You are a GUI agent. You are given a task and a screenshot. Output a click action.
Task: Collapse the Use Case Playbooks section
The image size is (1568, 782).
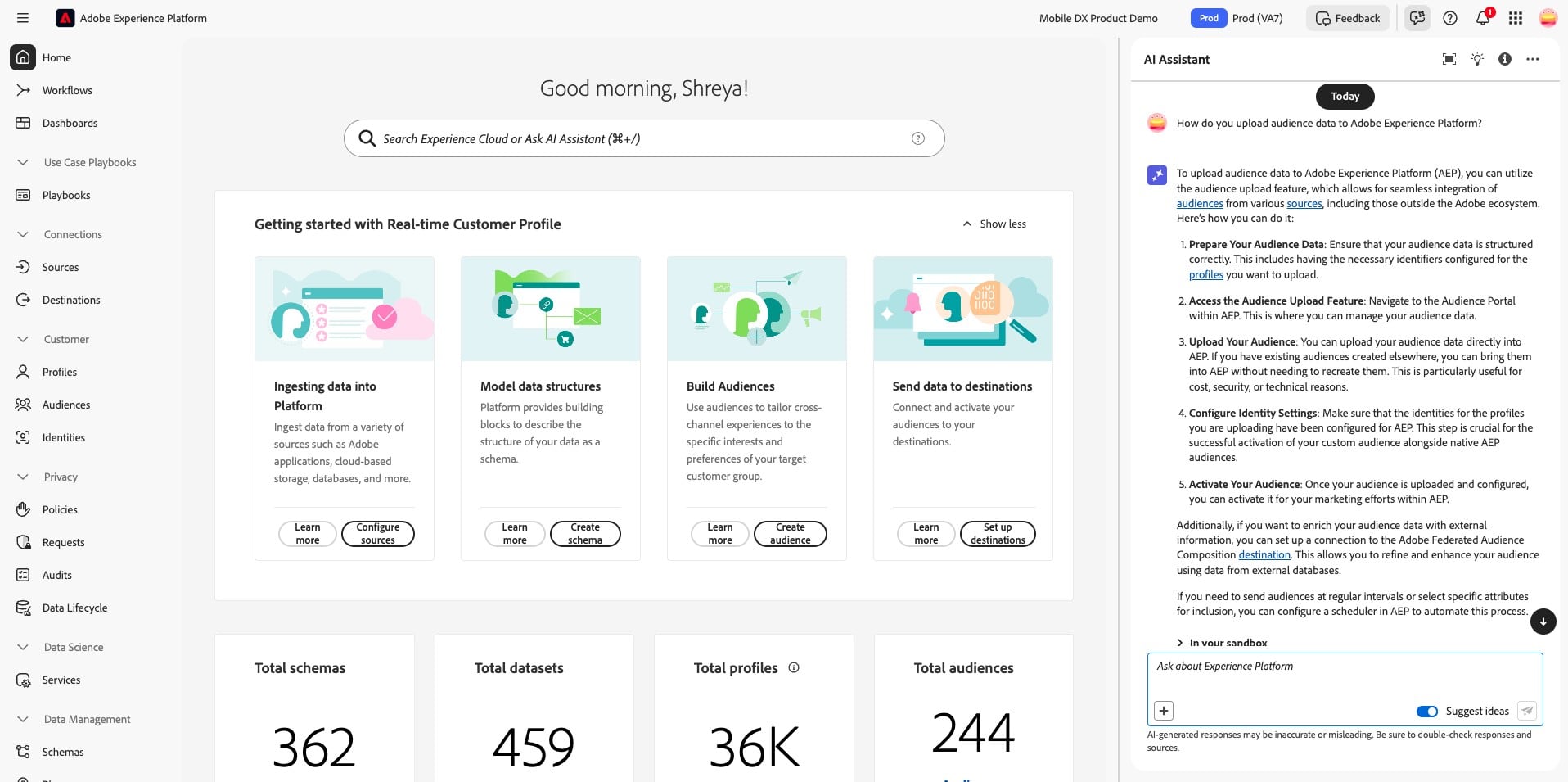[23, 162]
